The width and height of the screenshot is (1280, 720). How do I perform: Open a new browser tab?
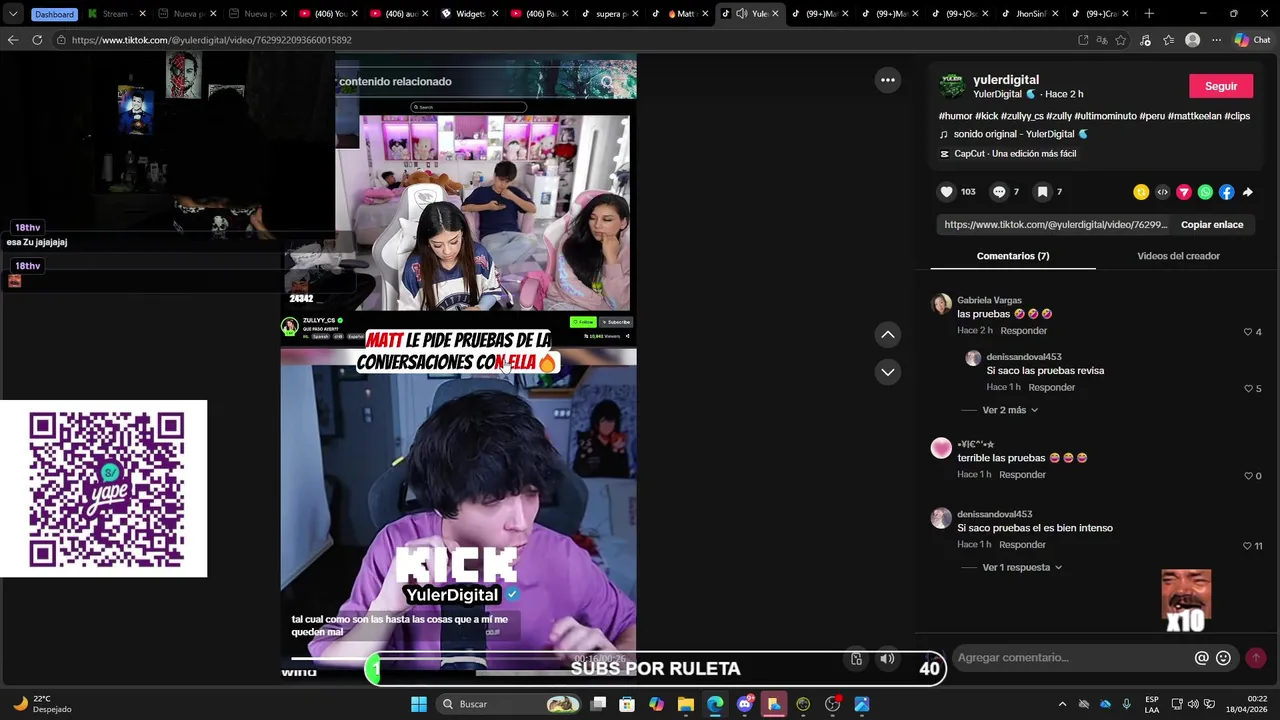tap(1149, 13)
